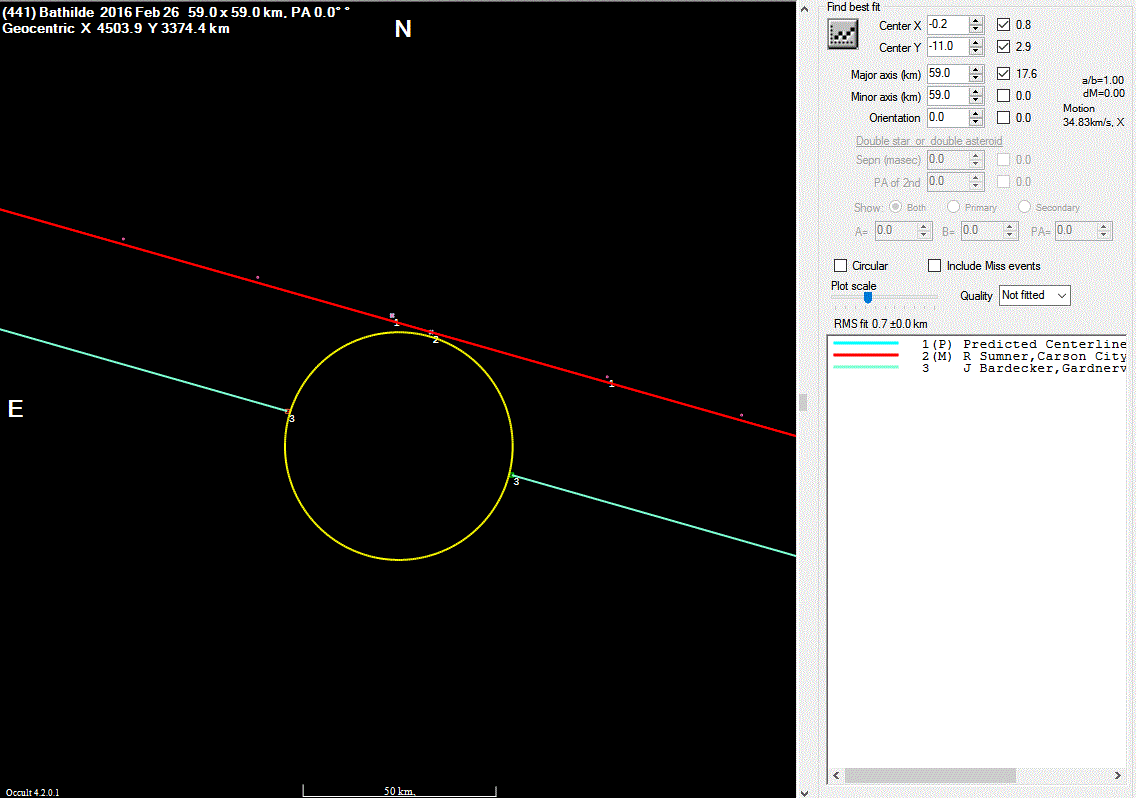The height and width of the screenshot is (798, 1136).
Task: Select R Sumner, Carson City legend entry
Action: (980, 356)
